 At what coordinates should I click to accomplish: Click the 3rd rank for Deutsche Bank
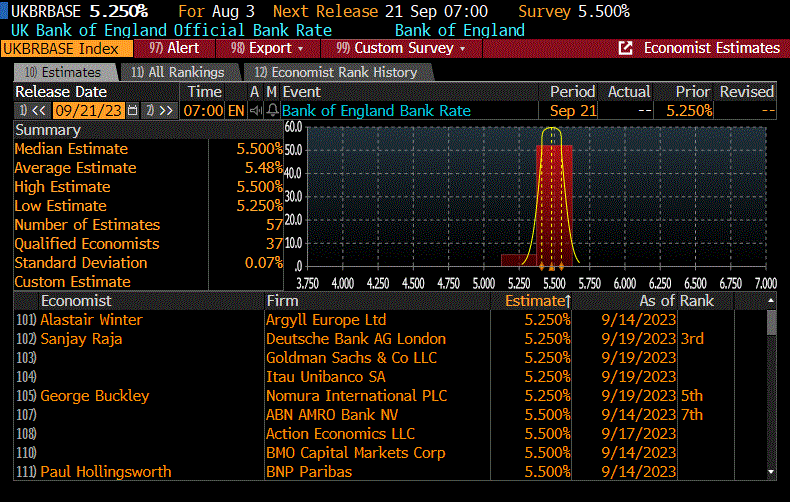click(692, 339)
